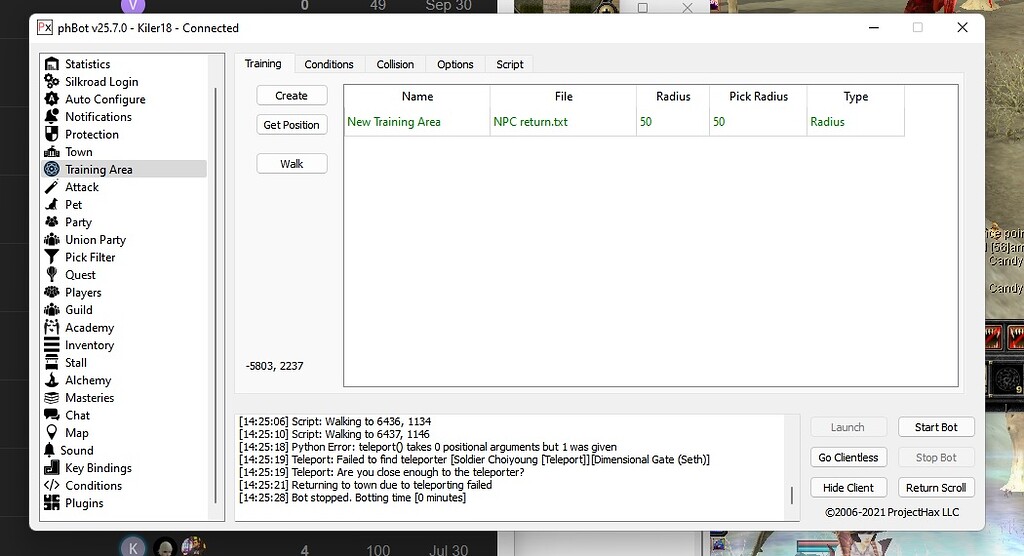
Task: Click the Map pin icon
Action: tap(52, 433)
